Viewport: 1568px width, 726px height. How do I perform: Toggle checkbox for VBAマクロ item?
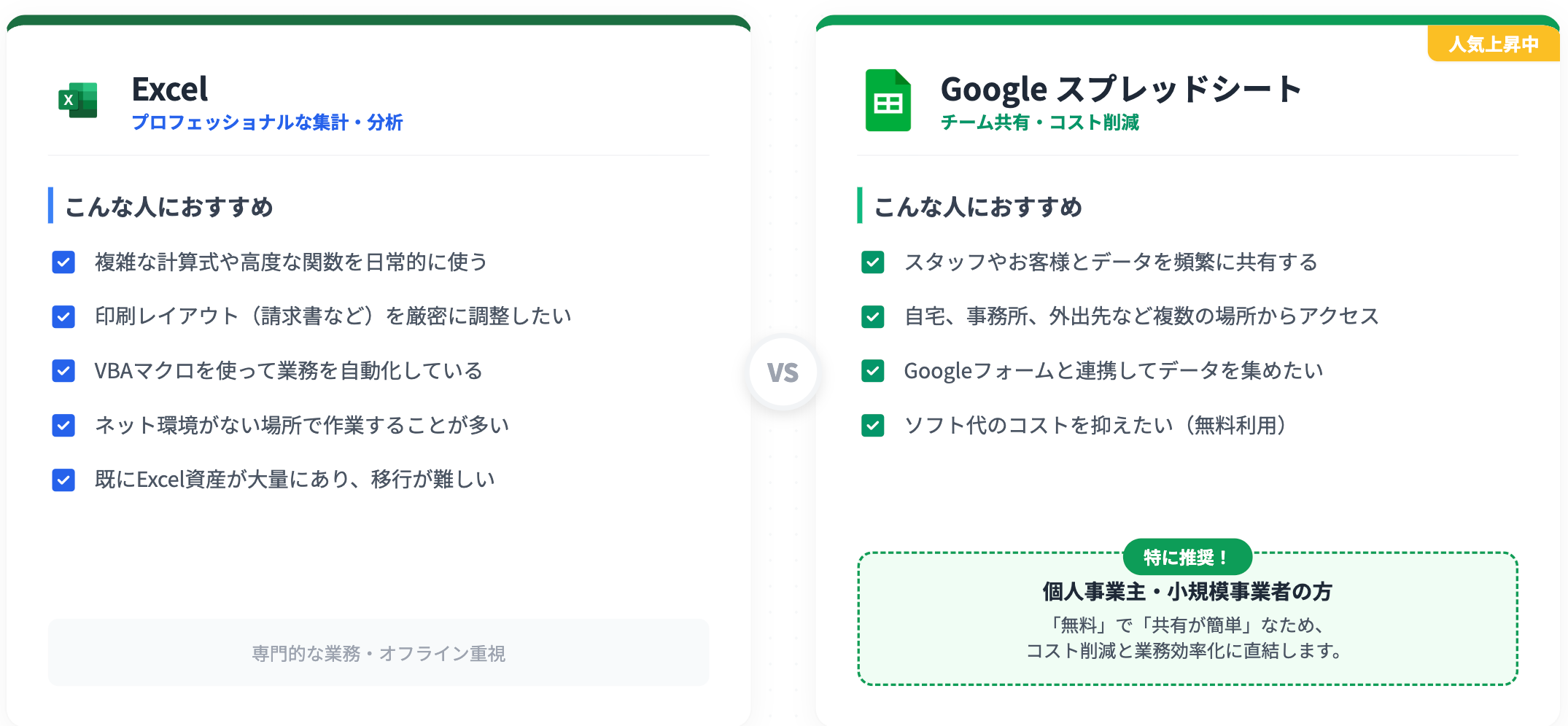pos(63,371)
